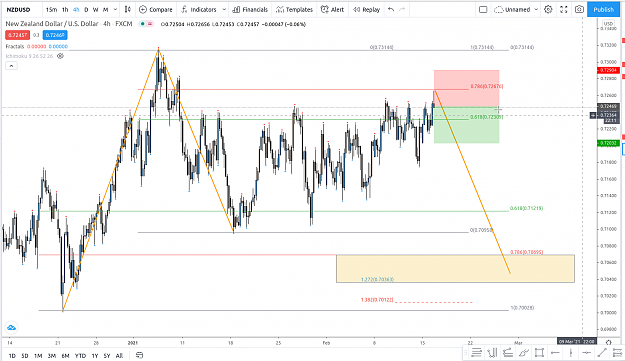Viewport: 625px width, 361px height.
Task: Select the yellow rectangle target zone
Action: point(455,269)
